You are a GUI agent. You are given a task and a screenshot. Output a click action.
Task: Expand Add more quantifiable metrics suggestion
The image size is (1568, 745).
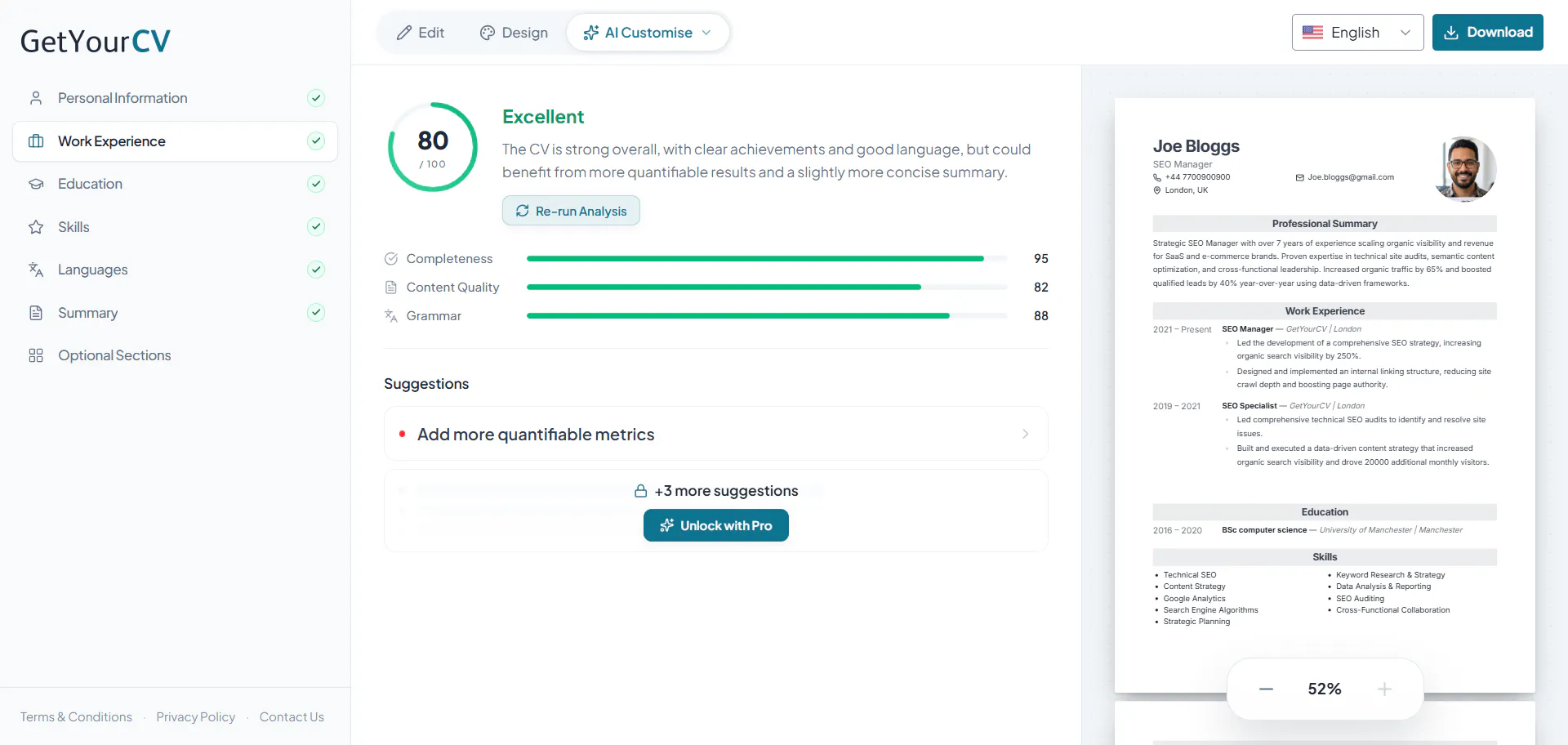click(x=716, y=434)
